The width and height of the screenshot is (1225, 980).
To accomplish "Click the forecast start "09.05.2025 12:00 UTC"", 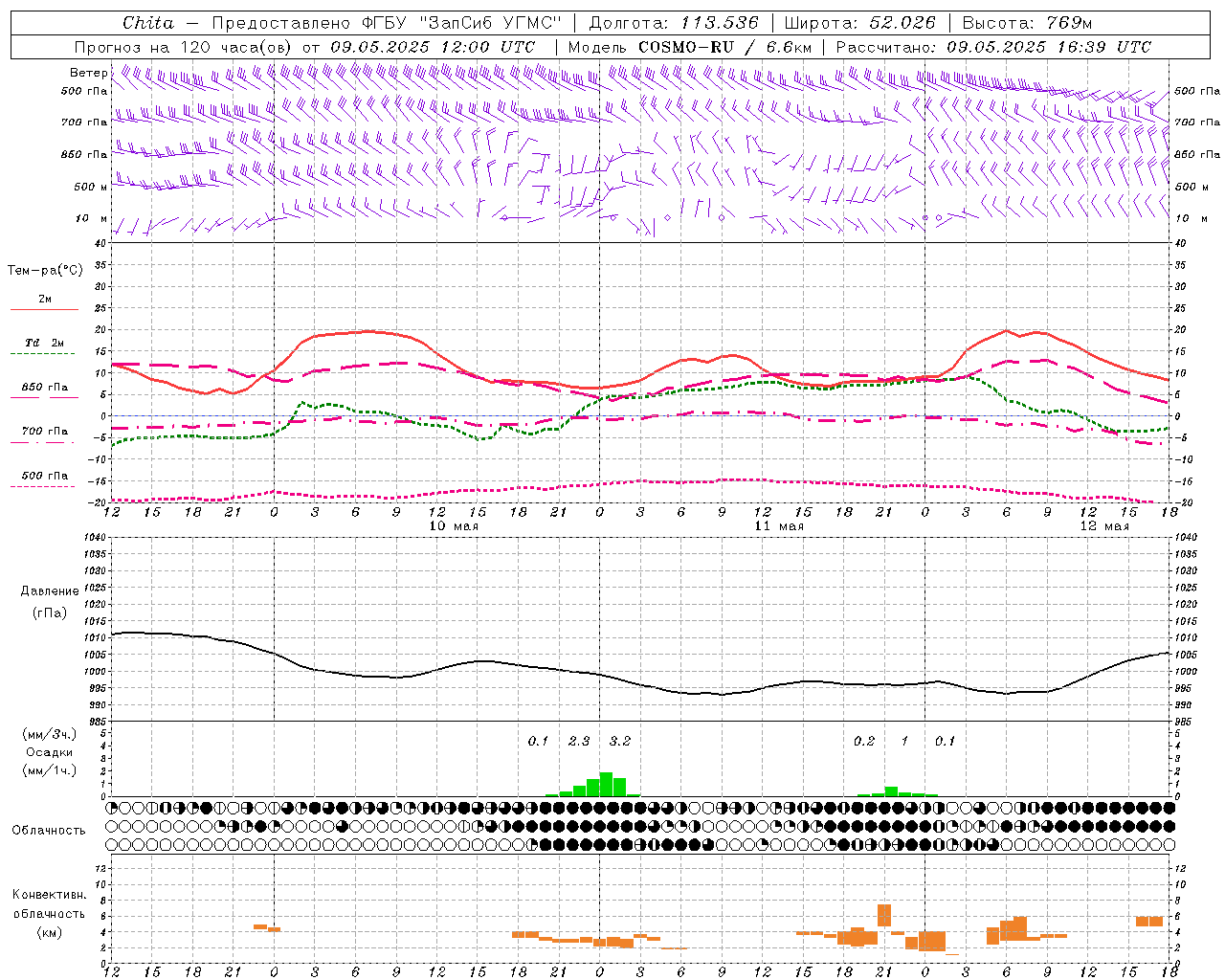I will 433,47.
